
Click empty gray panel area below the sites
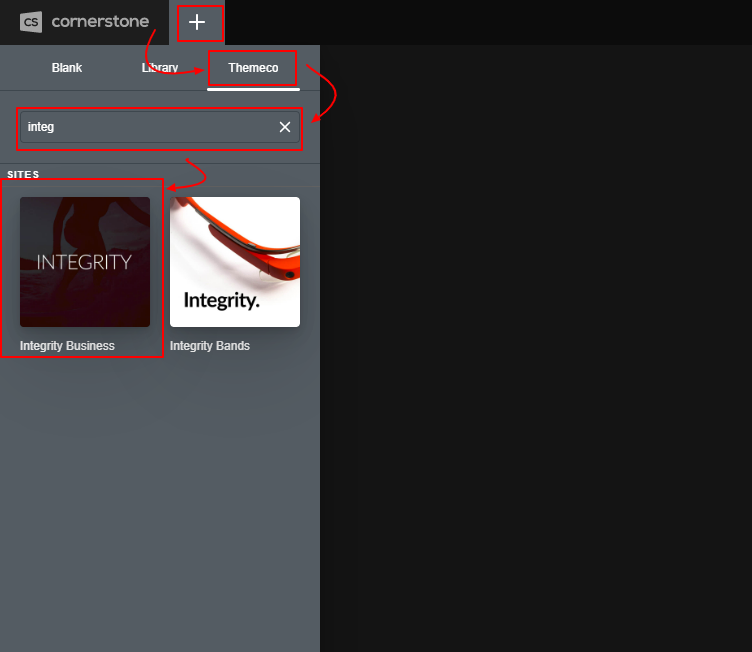[x=160, y=500]
